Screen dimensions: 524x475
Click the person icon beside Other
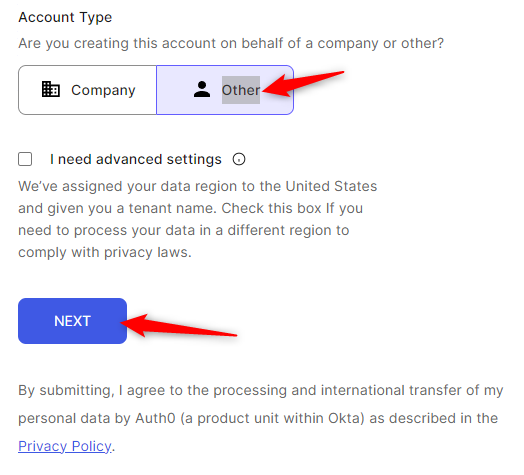pos(202,89)
